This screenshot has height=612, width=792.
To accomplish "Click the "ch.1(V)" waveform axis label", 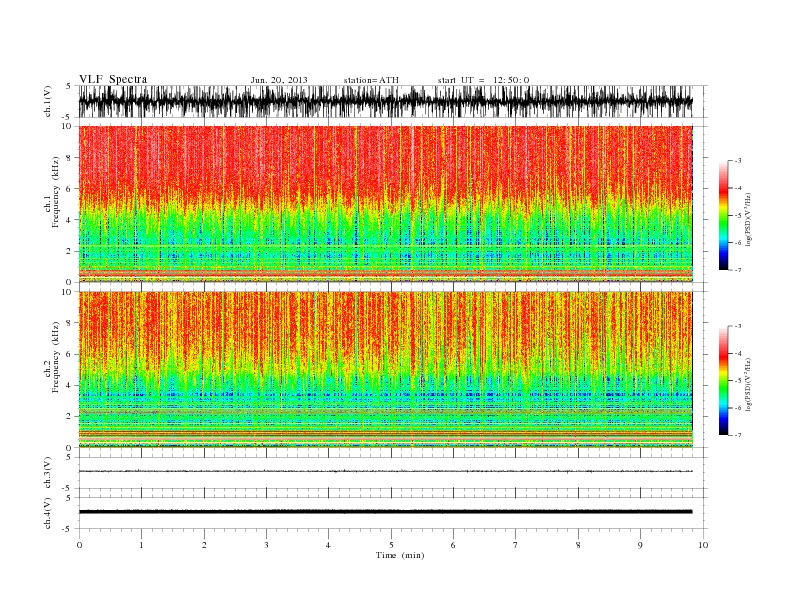I will 48,101.
